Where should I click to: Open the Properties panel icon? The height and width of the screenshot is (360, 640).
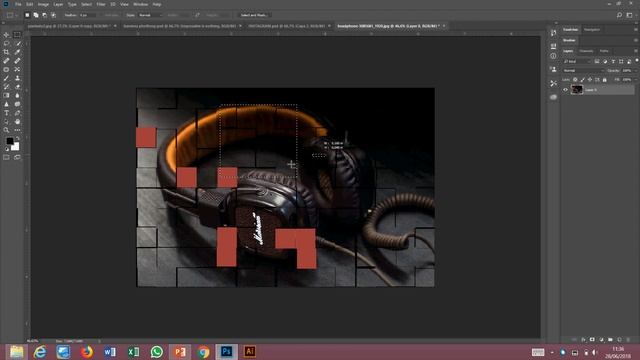point(553,46)
